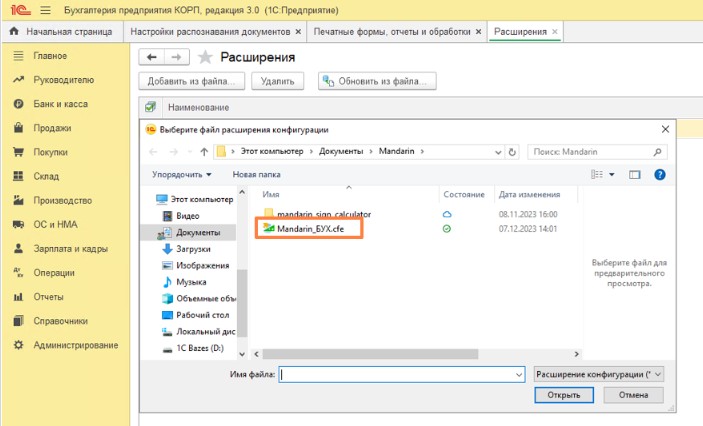Screen dimensions: 703x426
Task: Open the Главное section
Action: click(x=50, y=56)
